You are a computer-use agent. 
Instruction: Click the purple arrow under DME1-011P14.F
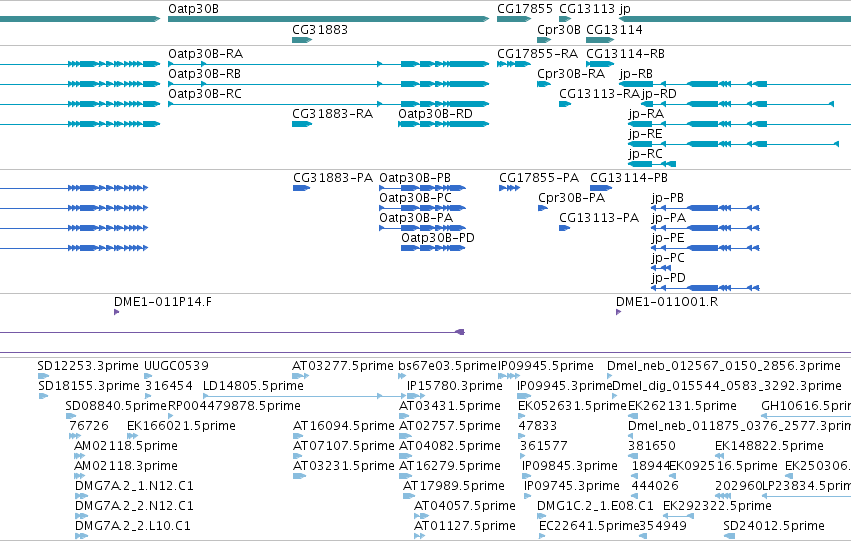point(117,312)
